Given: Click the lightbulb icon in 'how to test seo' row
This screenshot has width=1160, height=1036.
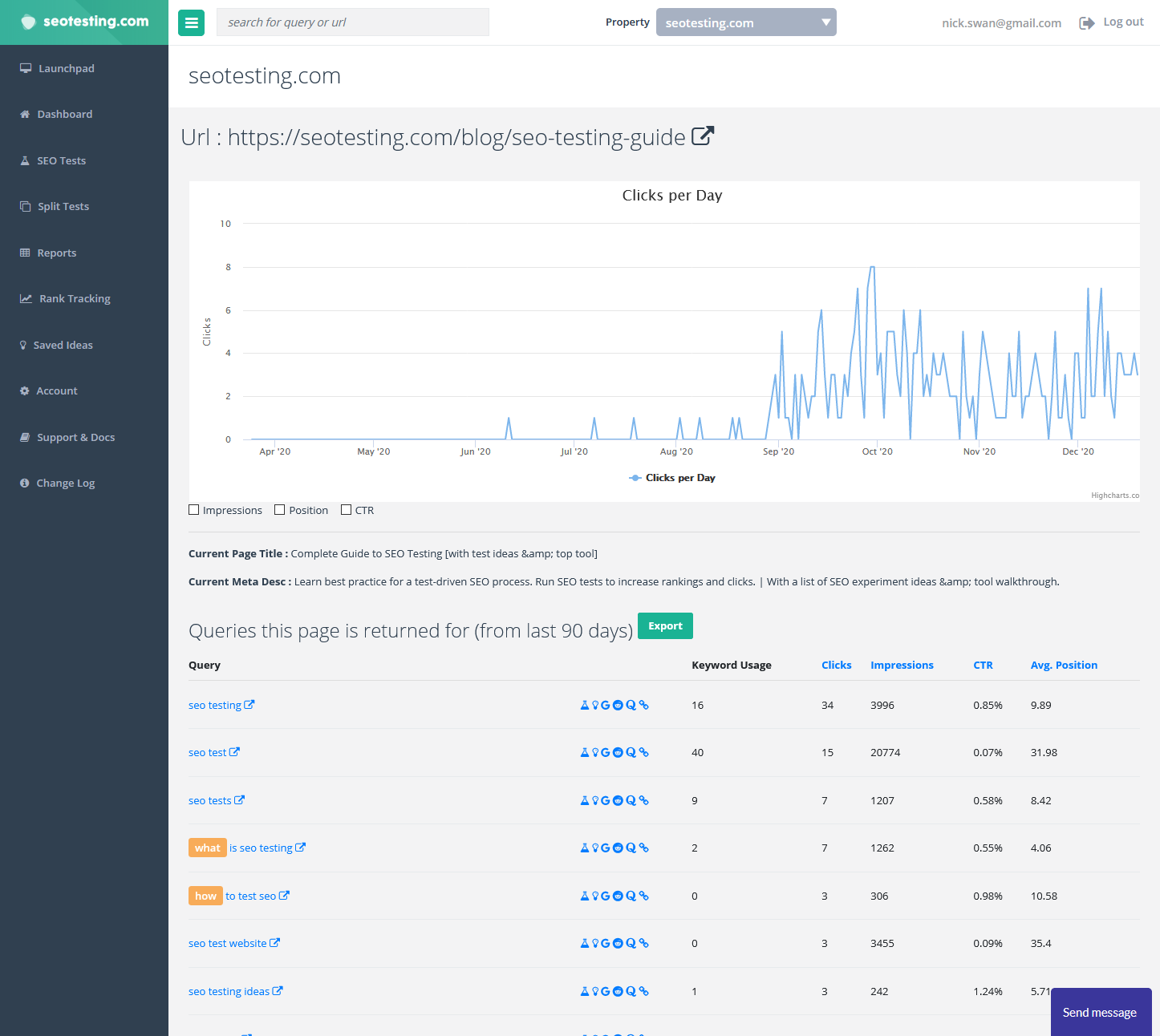Looking at the screenshot, I should 595,896.
